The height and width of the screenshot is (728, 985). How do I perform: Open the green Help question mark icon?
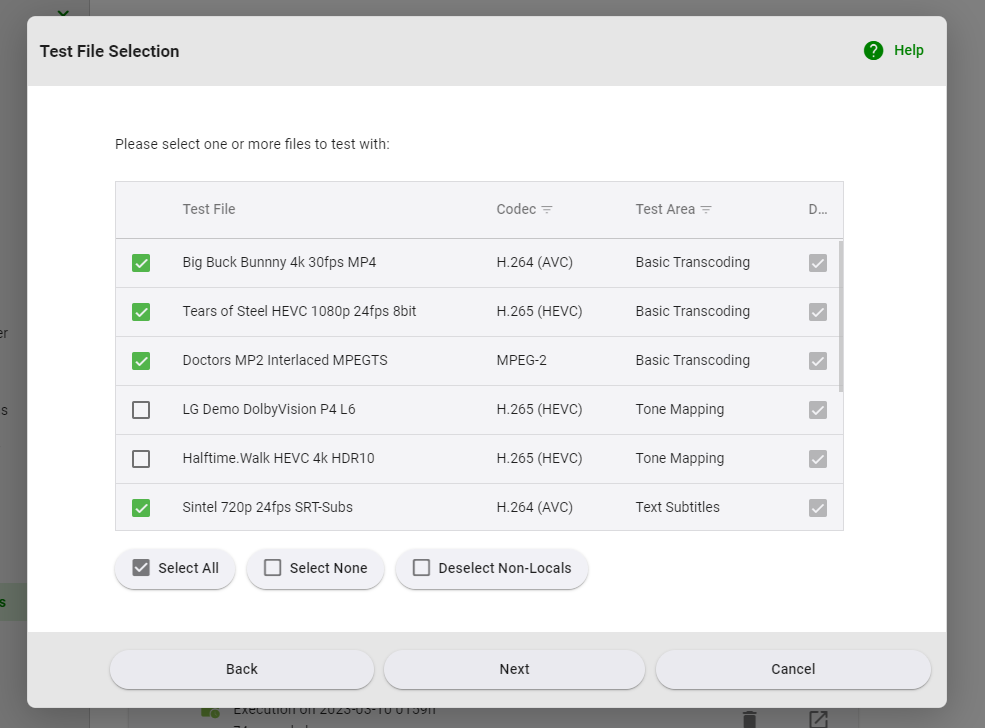click(873, 50)
